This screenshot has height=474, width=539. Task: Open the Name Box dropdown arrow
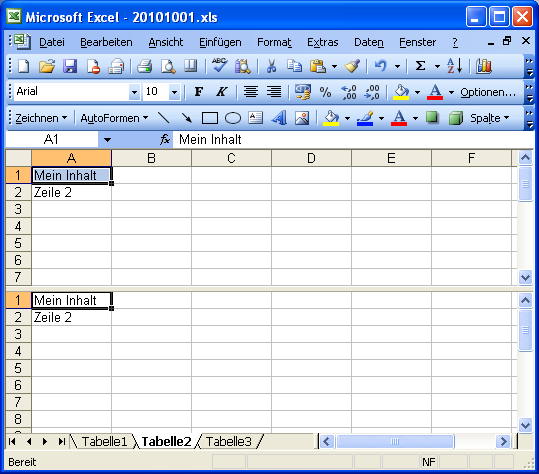click(107, 140)
